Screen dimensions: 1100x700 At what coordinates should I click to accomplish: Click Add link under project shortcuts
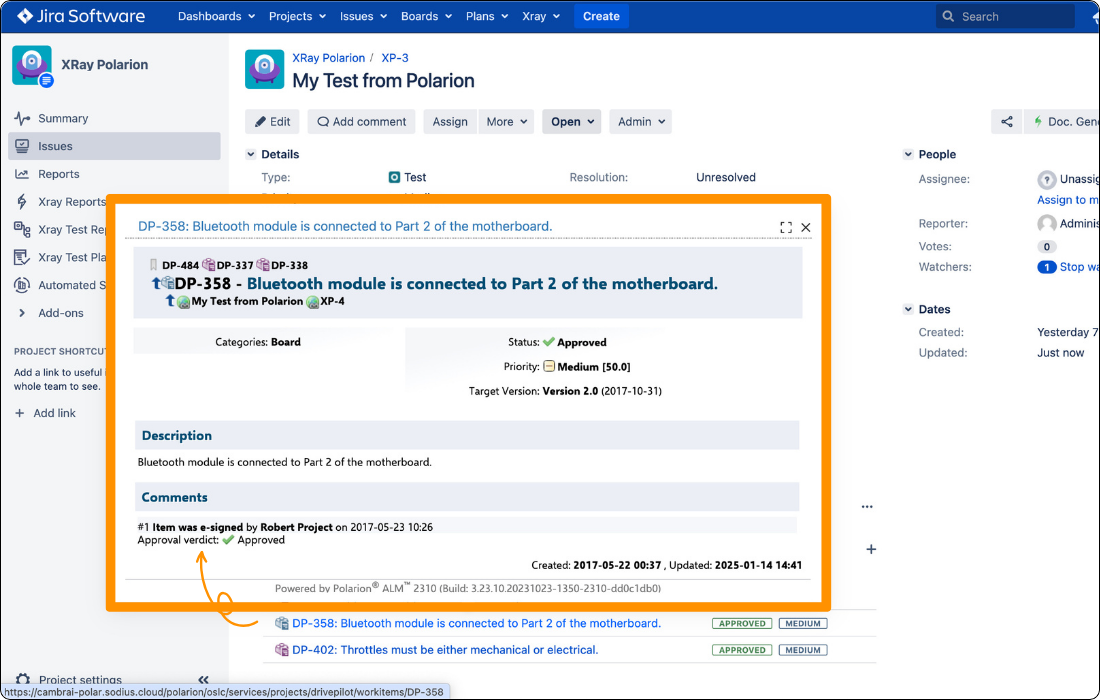point(46,413)
